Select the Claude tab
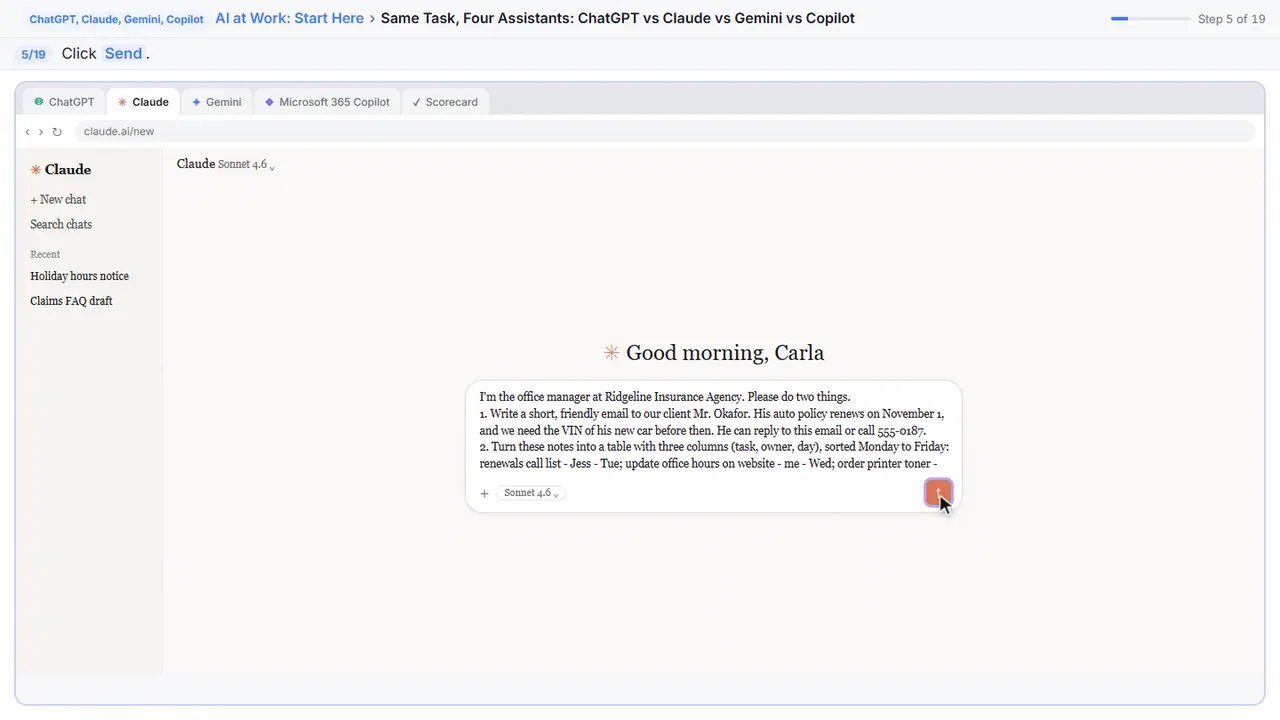Viewport: 1280px width, 720px height. click(x=143, y=102)
